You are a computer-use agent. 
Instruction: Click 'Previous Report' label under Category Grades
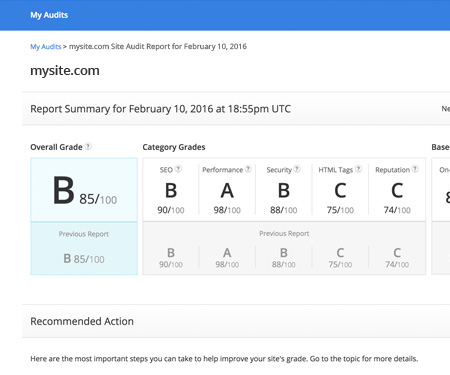coord(284,234)
